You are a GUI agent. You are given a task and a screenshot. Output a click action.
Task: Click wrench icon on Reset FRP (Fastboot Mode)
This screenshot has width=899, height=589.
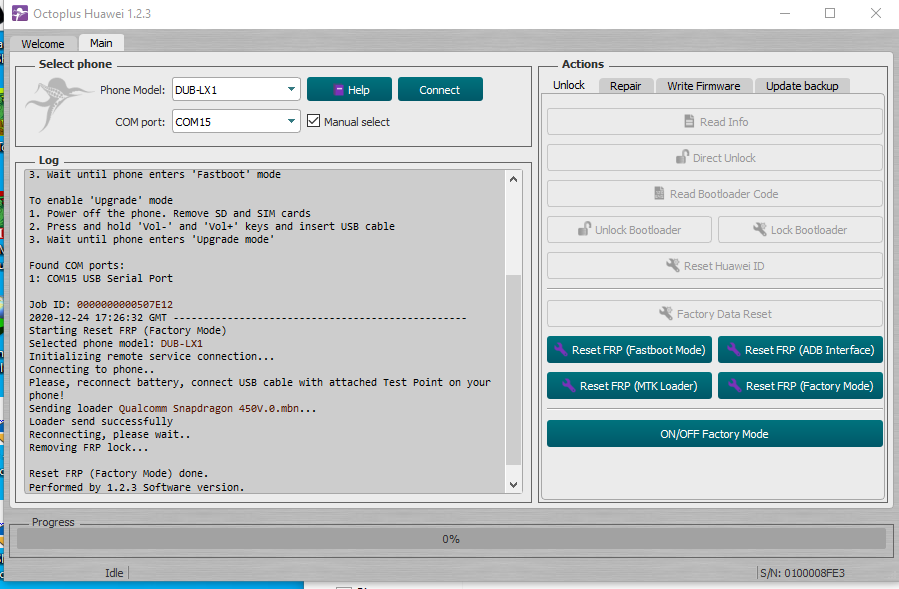point(560,349)
